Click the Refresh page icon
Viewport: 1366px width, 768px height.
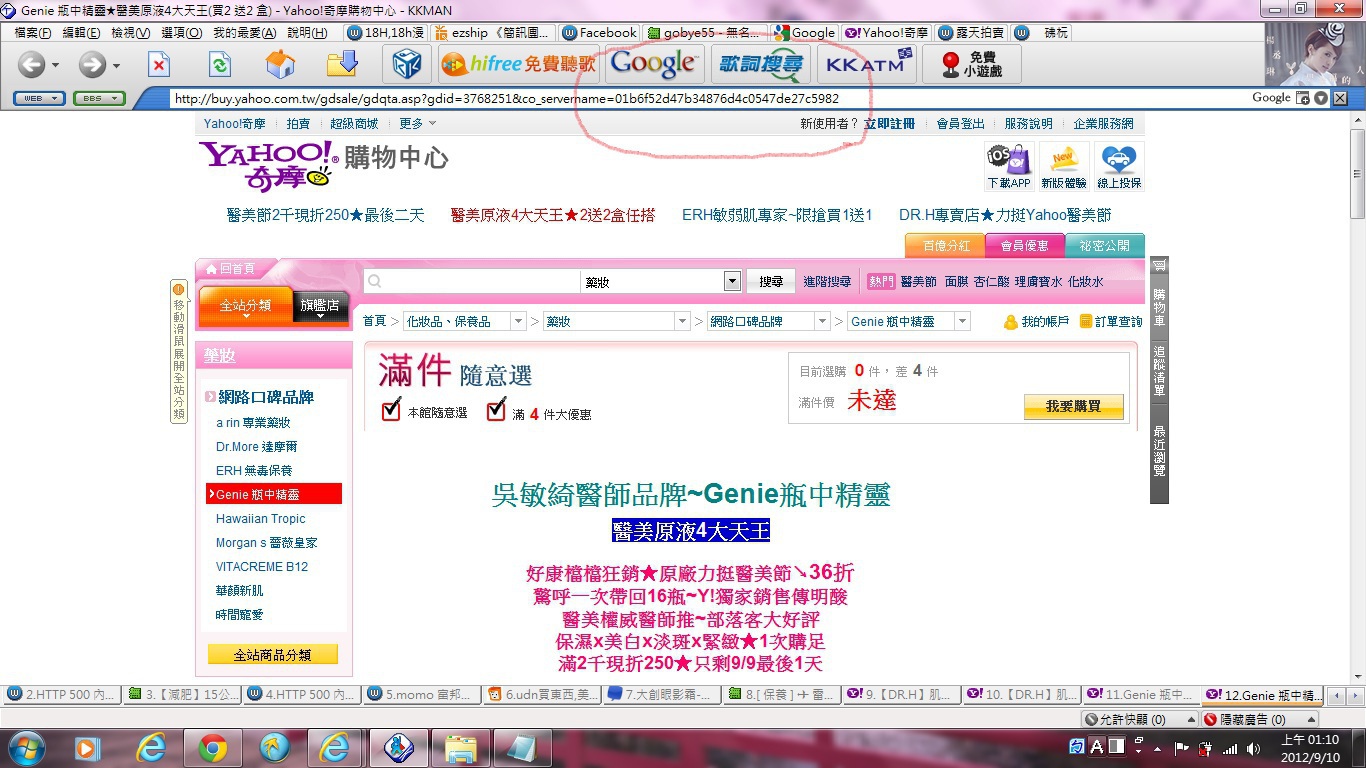coord(219,65)
